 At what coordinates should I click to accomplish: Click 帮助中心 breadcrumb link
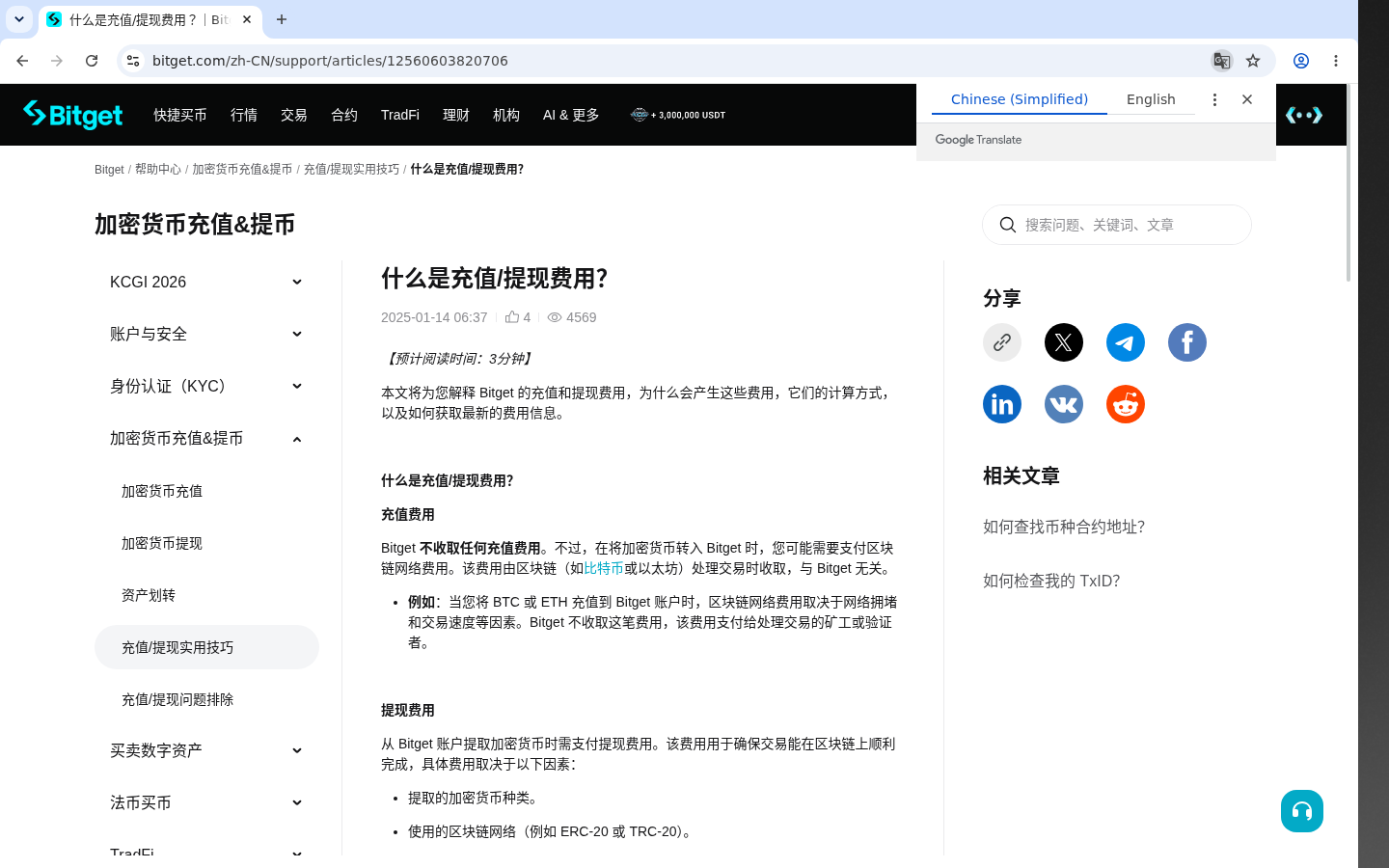point(158,170)
